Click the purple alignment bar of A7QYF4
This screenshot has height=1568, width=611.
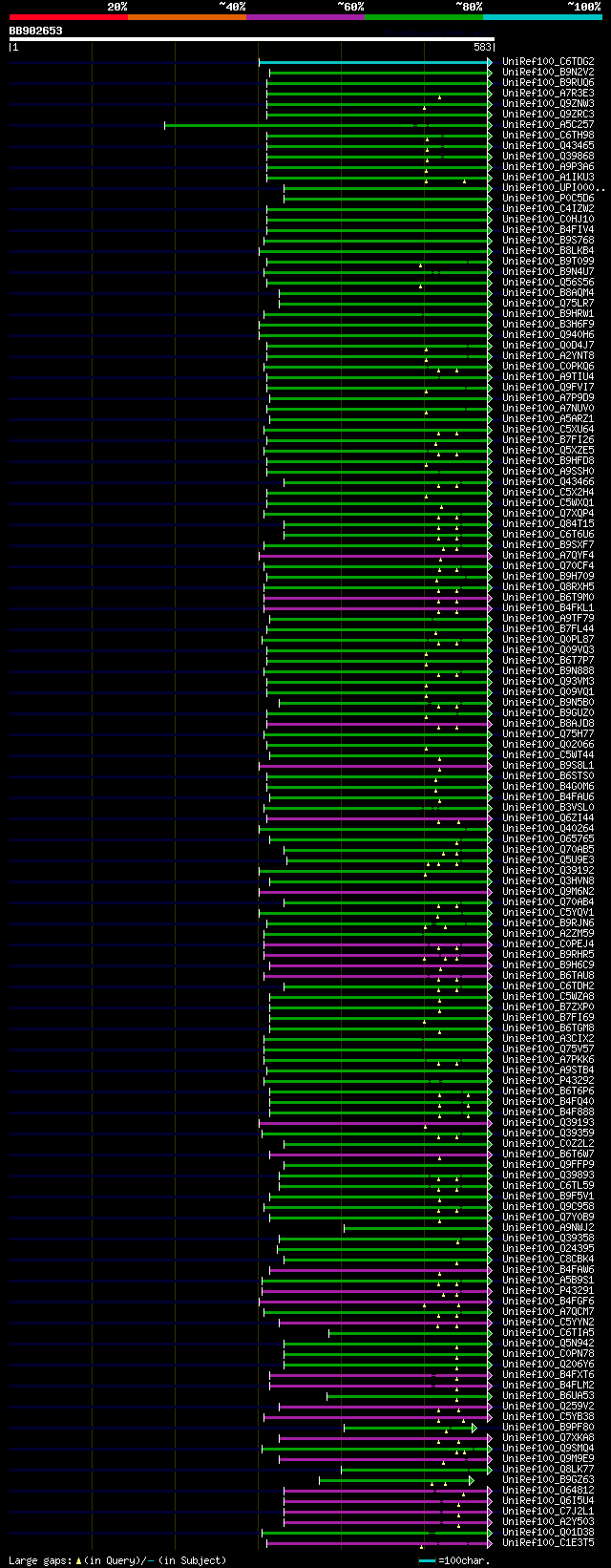coord(375,556)
